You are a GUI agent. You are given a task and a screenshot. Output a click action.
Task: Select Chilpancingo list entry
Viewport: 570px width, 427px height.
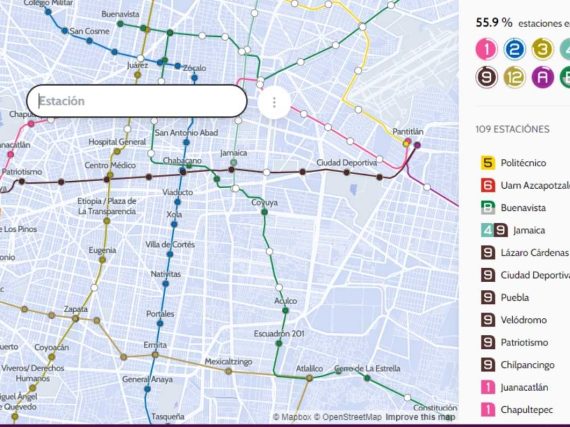tap(527, 365)
